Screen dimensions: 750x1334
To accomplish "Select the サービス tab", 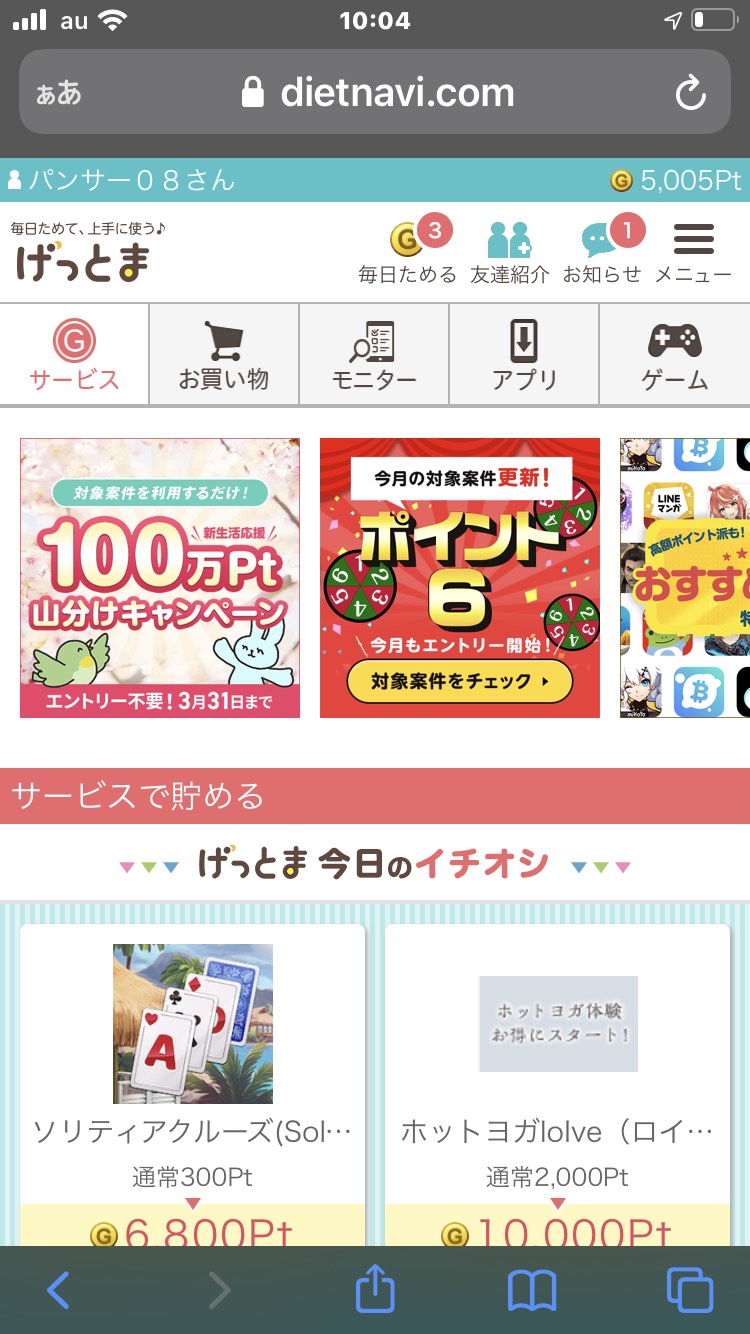I will 74,355.
